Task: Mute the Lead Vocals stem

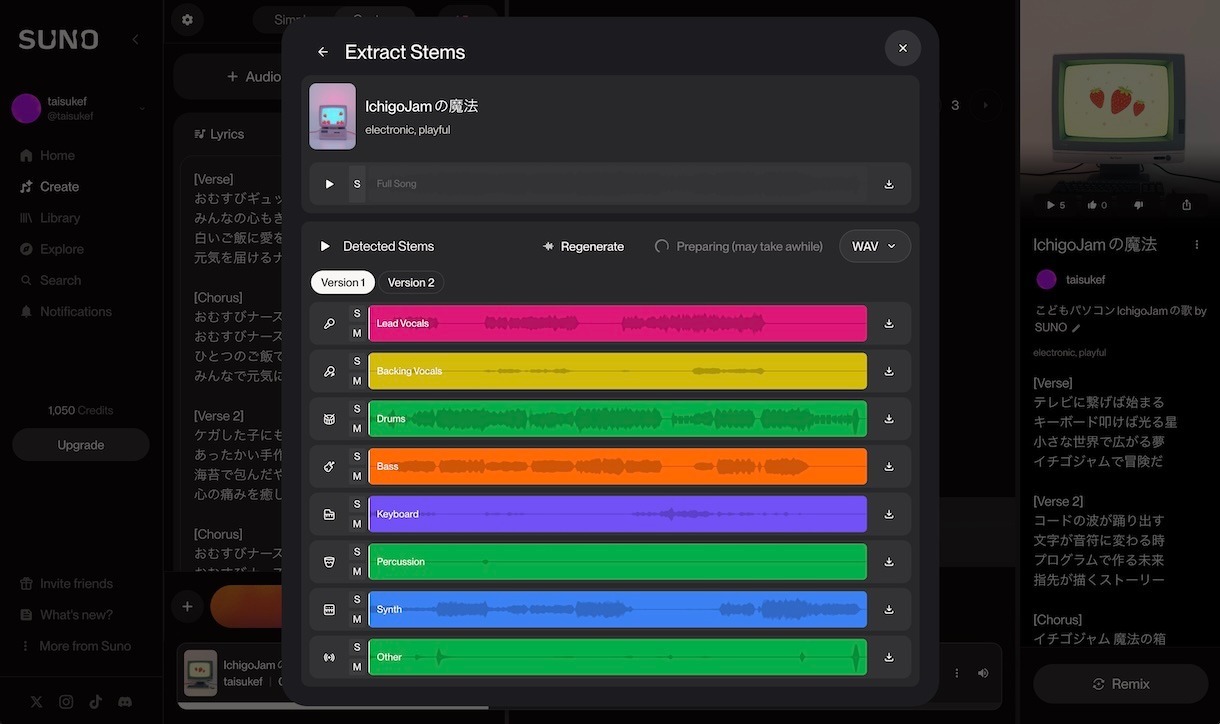Action: [357, 333]
